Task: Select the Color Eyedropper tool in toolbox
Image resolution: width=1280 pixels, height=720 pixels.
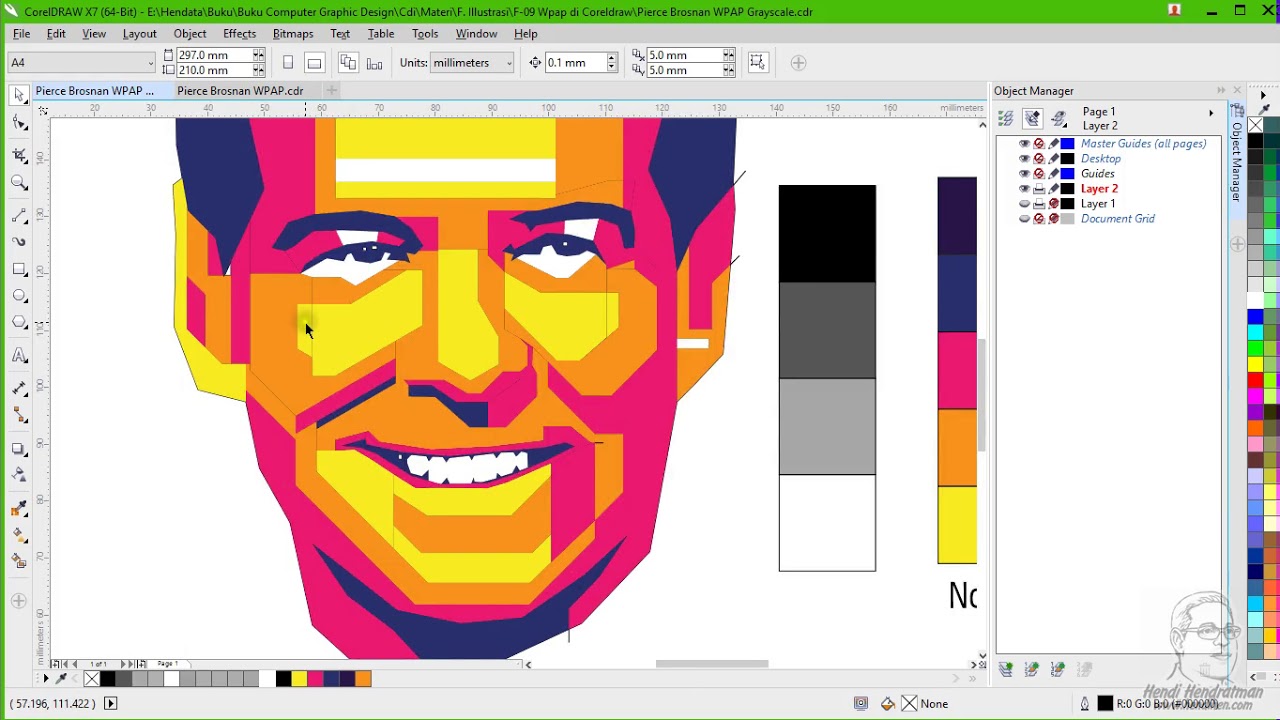Action: point(19,509)
